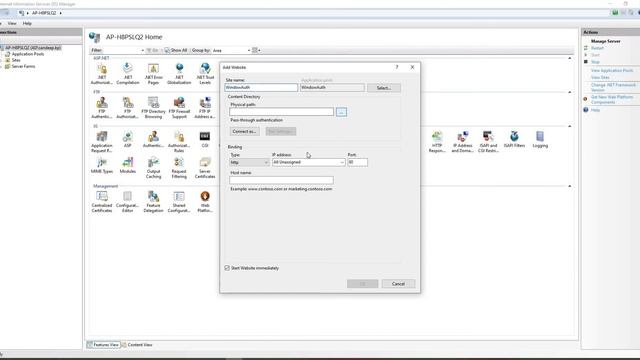Screen dimensions: 640x360
Task: Open the View menu
Action: tap(12, 23)
